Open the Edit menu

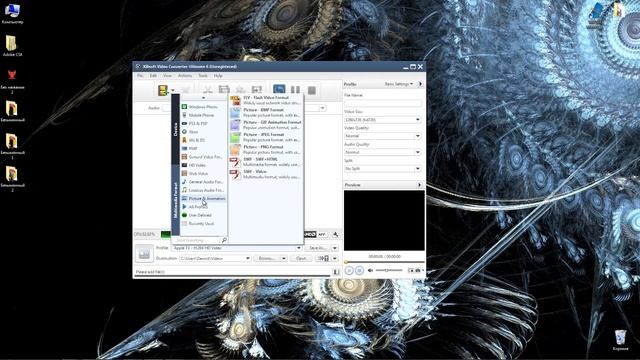pos(153,76)
